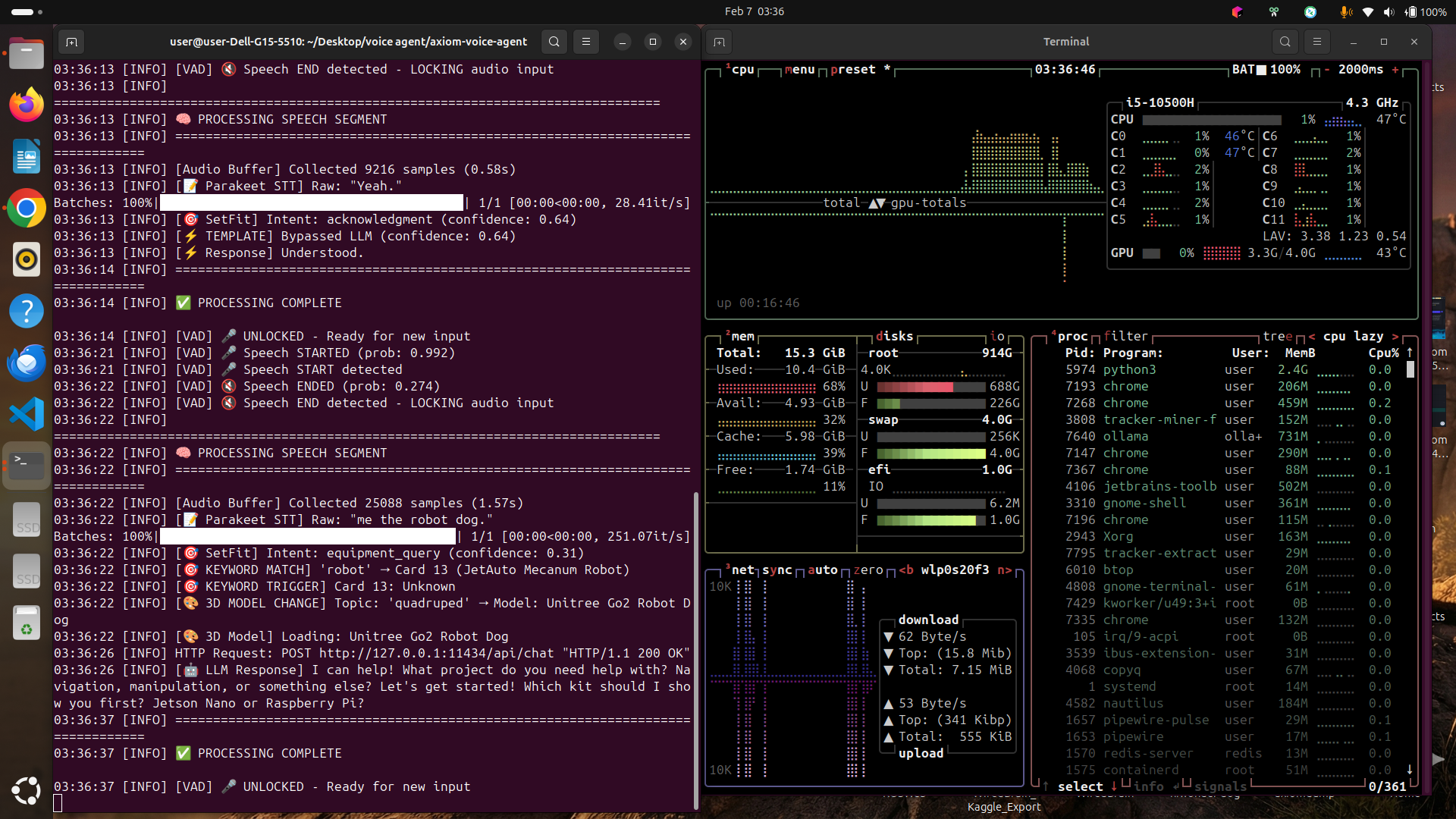Open LibreOffice Writer from the dock
Screen dimensions: 1456x819
(27, 155)
